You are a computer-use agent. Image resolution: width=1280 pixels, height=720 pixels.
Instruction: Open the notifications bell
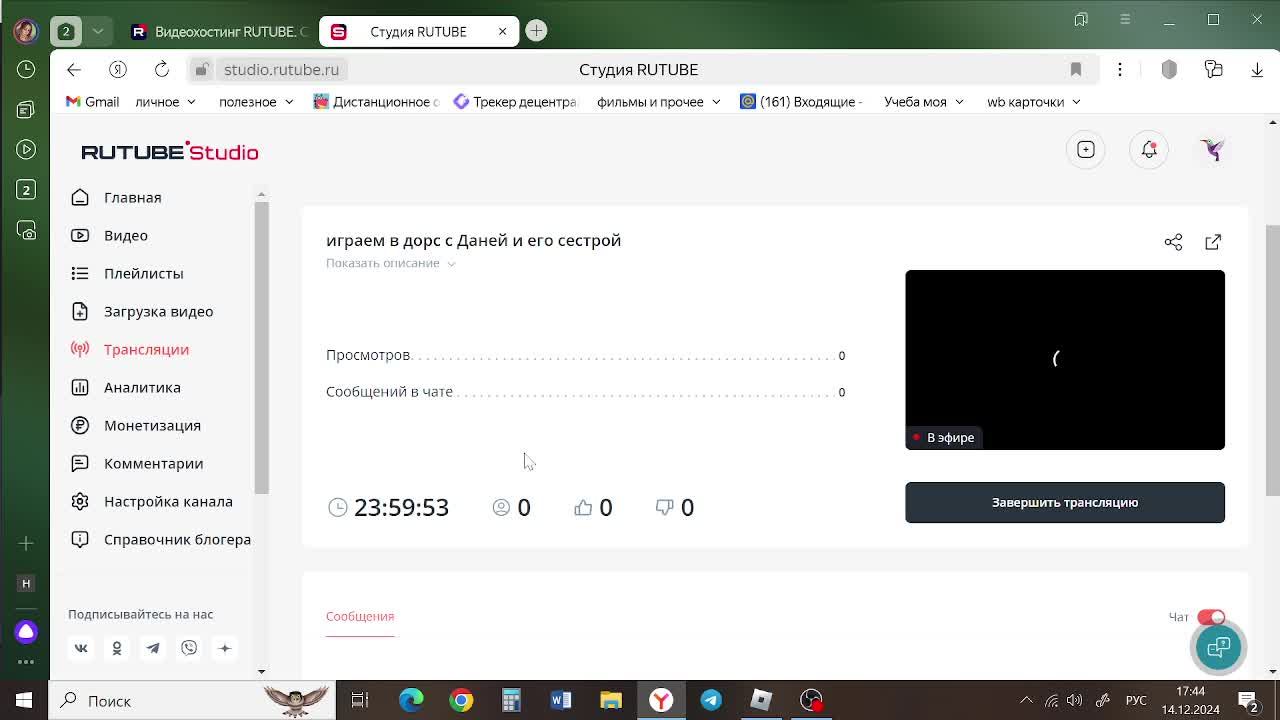pyautogui.click(x=1149, y=150)
